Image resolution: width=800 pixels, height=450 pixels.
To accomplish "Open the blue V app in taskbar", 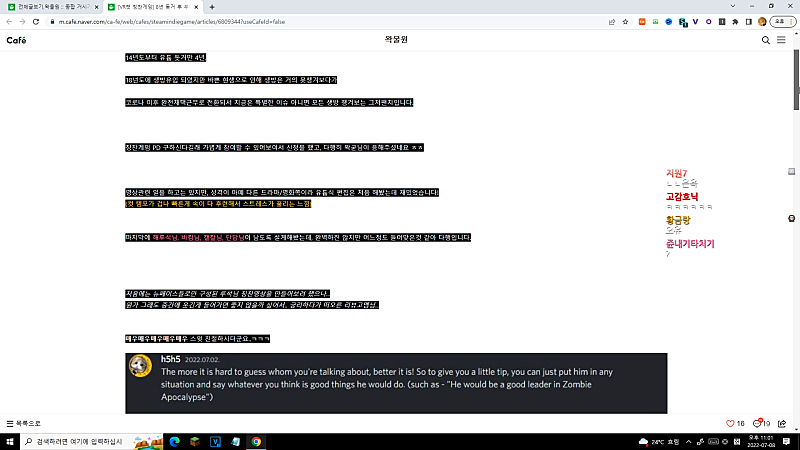I will click(215, 442).
